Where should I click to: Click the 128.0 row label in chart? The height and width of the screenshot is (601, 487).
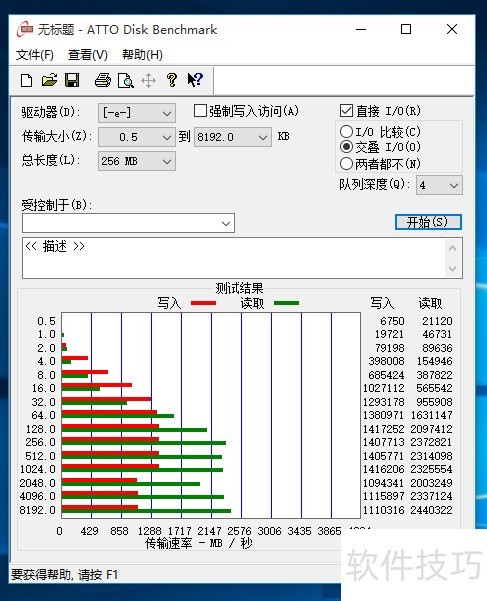(41, 429)
